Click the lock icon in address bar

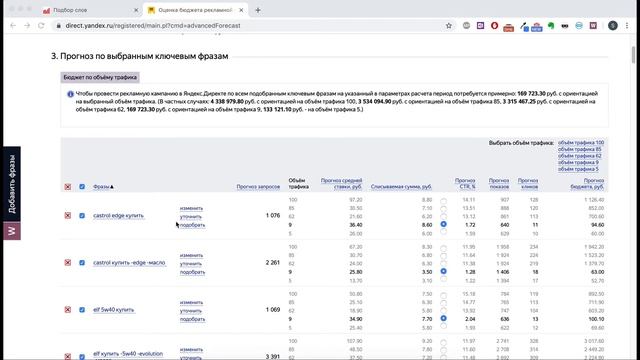pyautogui.click(x=59, y=25)
